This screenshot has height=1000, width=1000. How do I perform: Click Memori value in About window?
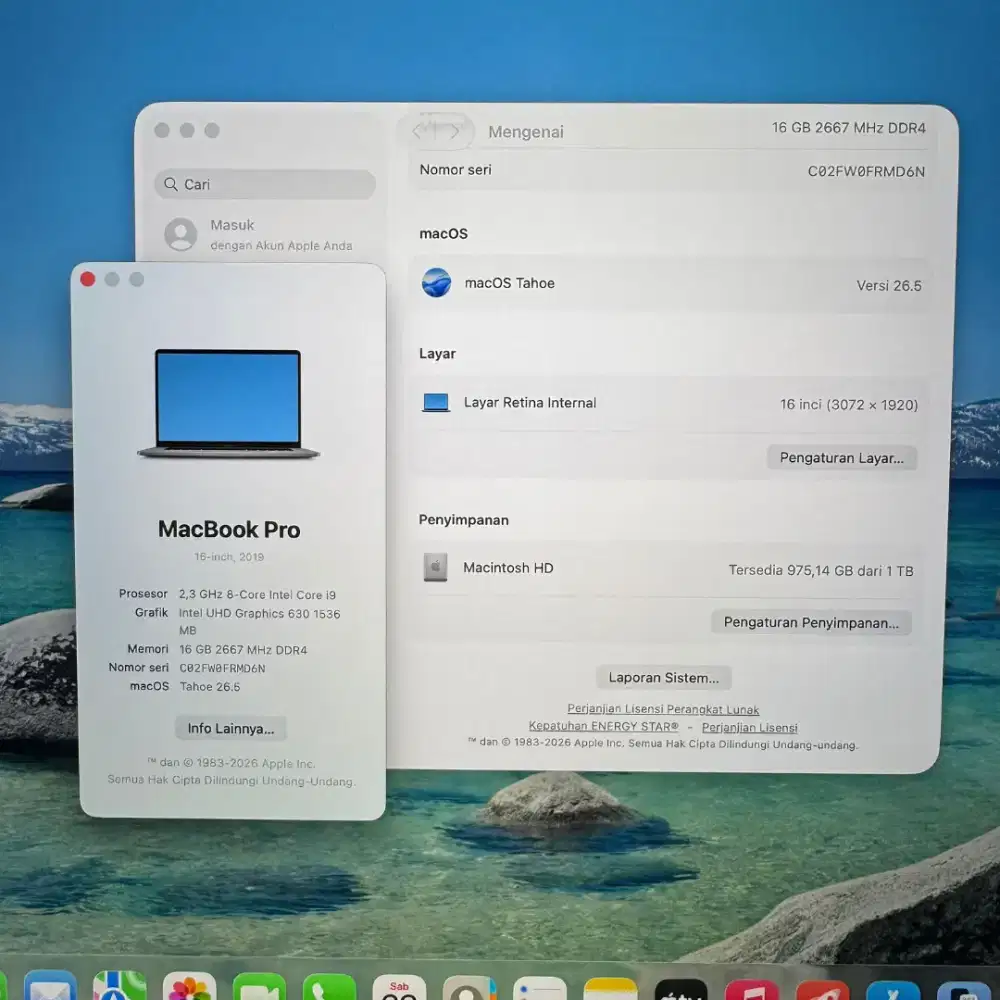[x=243, y=650]
